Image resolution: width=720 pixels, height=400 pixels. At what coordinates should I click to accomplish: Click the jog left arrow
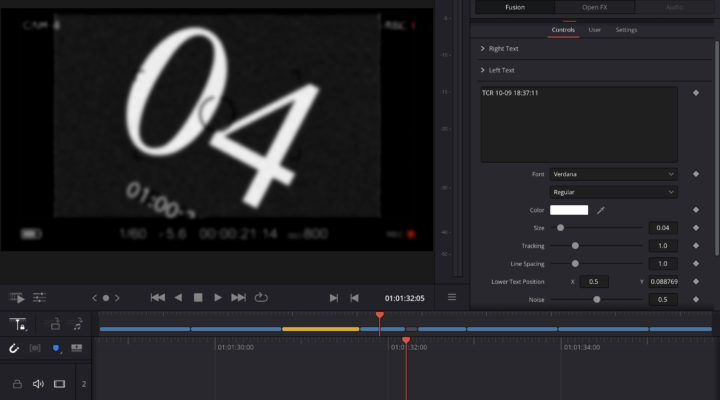(94, 298)
